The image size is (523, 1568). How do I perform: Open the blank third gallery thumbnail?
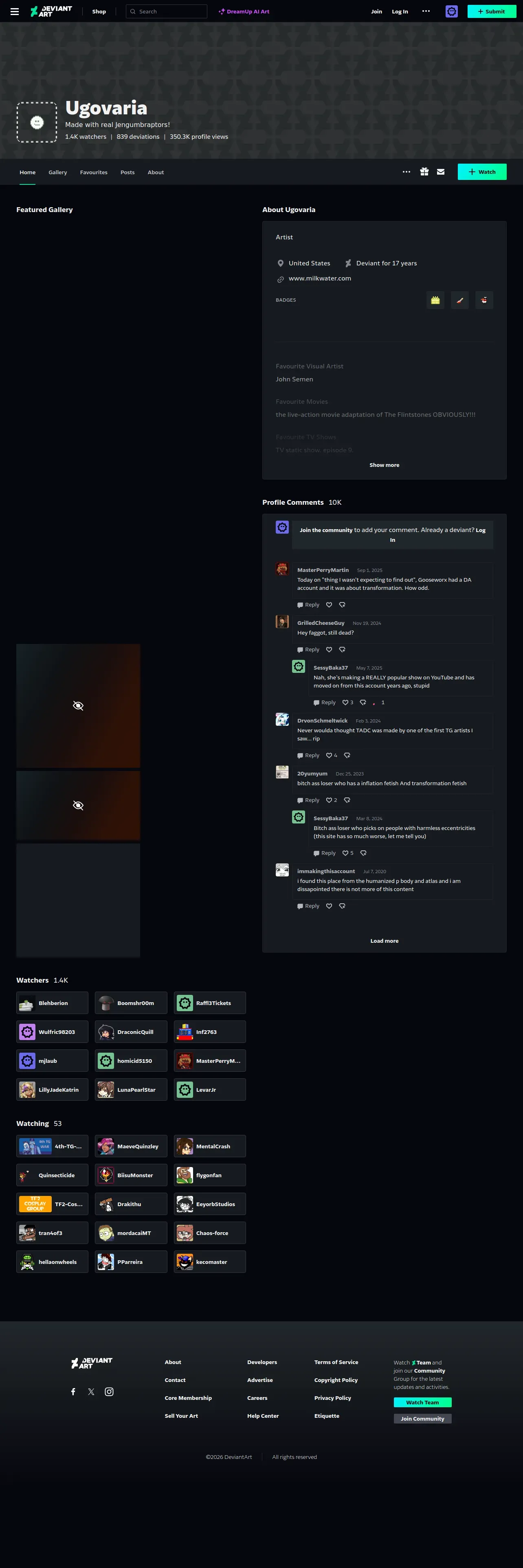pos(78,900)
